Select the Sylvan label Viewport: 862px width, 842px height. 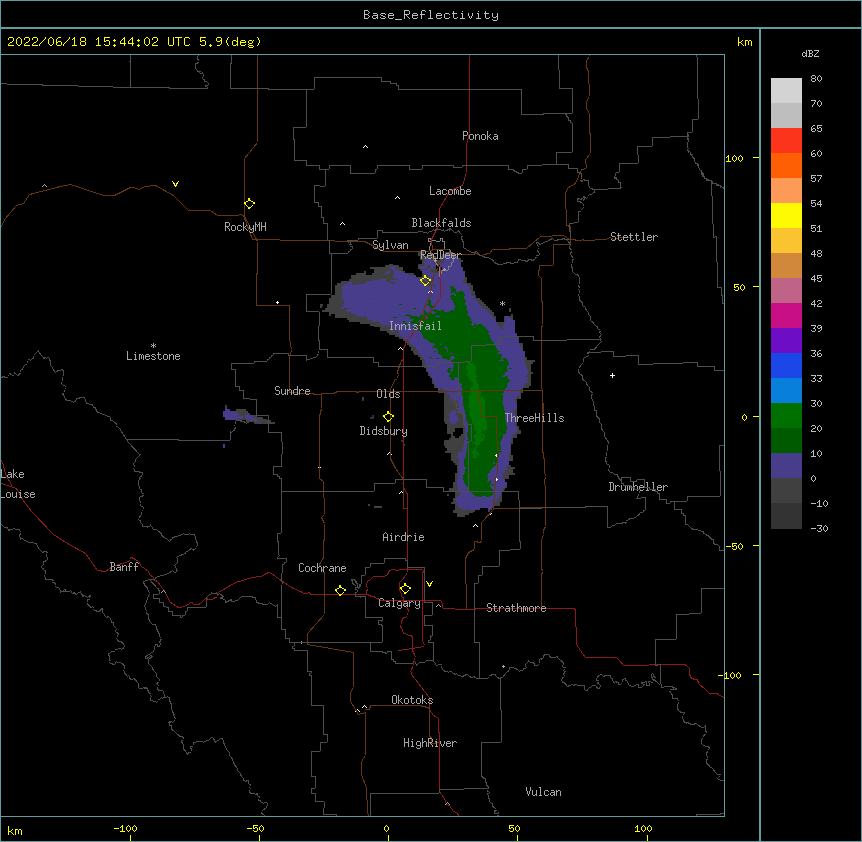[x=390, y=245]
